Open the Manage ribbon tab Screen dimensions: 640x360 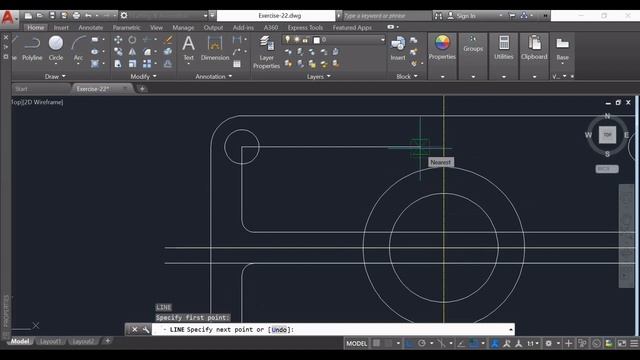[x=183, y=27]
